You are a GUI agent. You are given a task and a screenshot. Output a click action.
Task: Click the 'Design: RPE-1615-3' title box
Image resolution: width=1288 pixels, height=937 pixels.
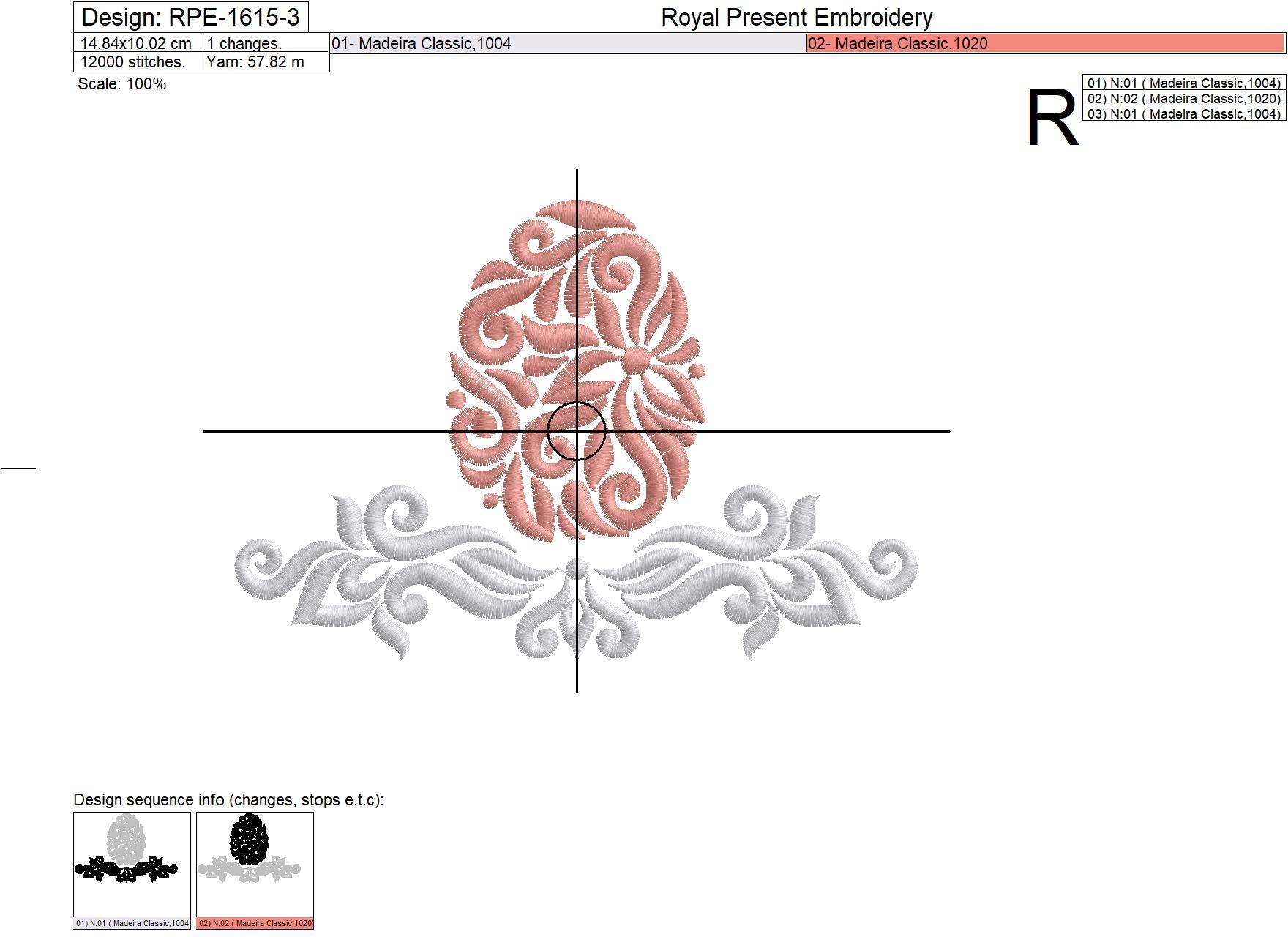click(x=191, y=17)
